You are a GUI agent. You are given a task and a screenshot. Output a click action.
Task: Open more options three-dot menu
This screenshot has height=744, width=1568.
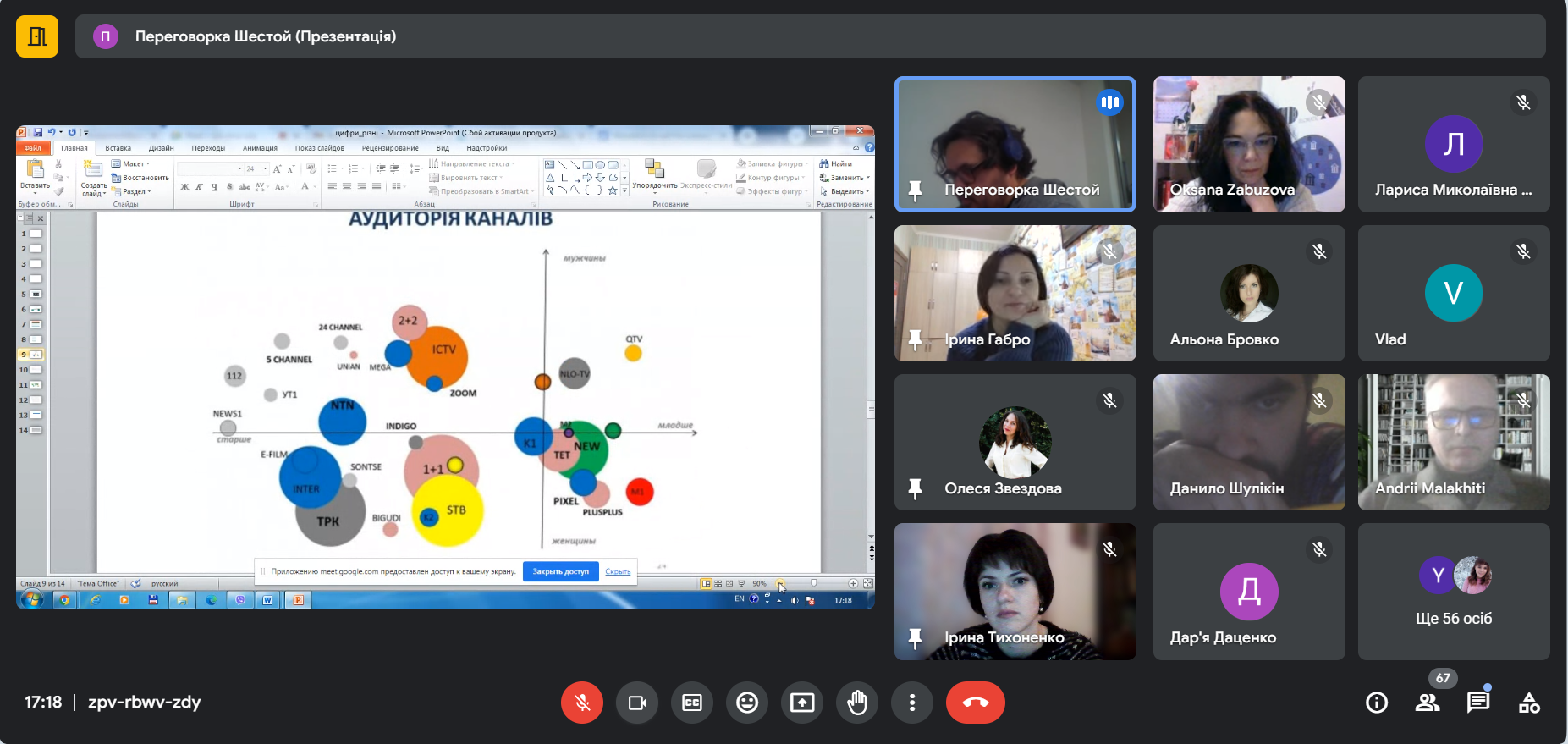(x=912, y=703)
